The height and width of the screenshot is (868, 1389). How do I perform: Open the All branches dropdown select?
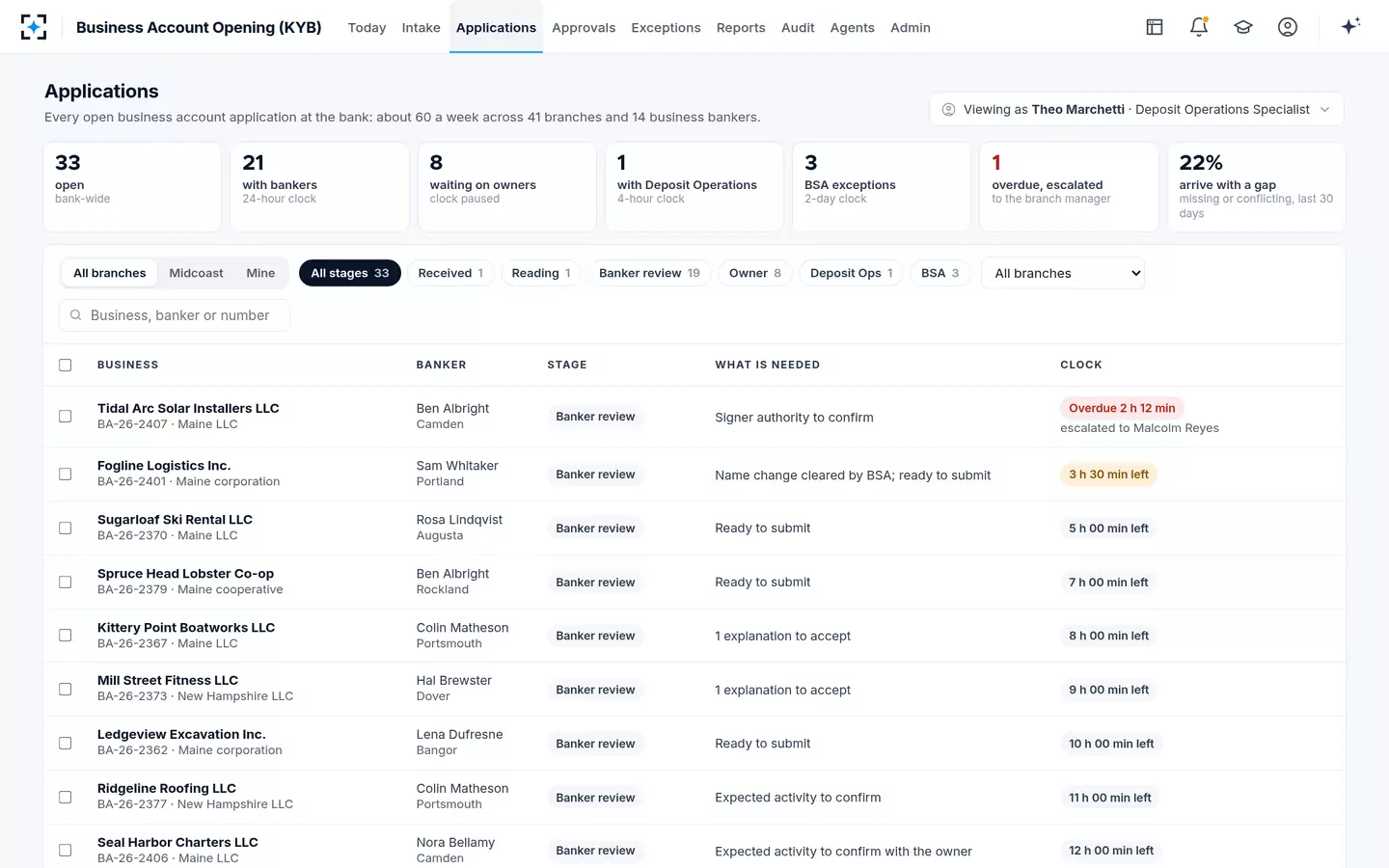click(x=1063, y=273)
